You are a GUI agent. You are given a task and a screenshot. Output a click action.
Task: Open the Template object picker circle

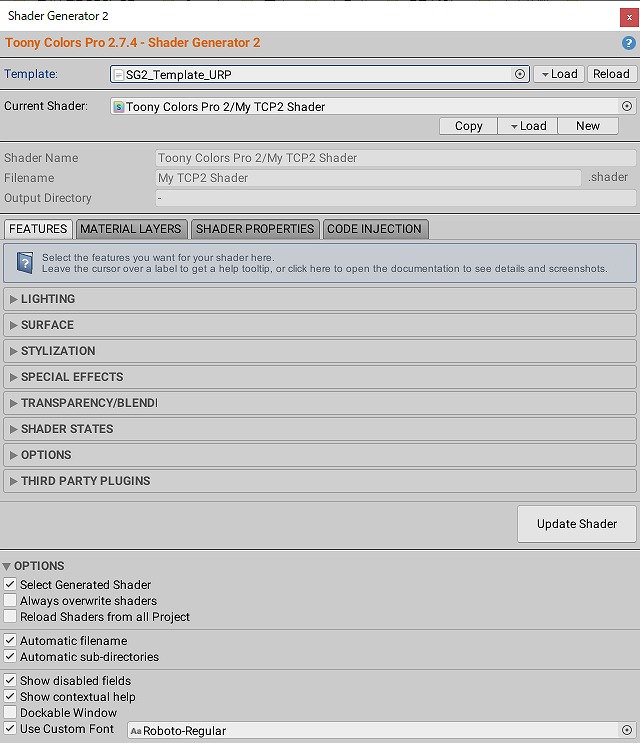coord(520,74)
